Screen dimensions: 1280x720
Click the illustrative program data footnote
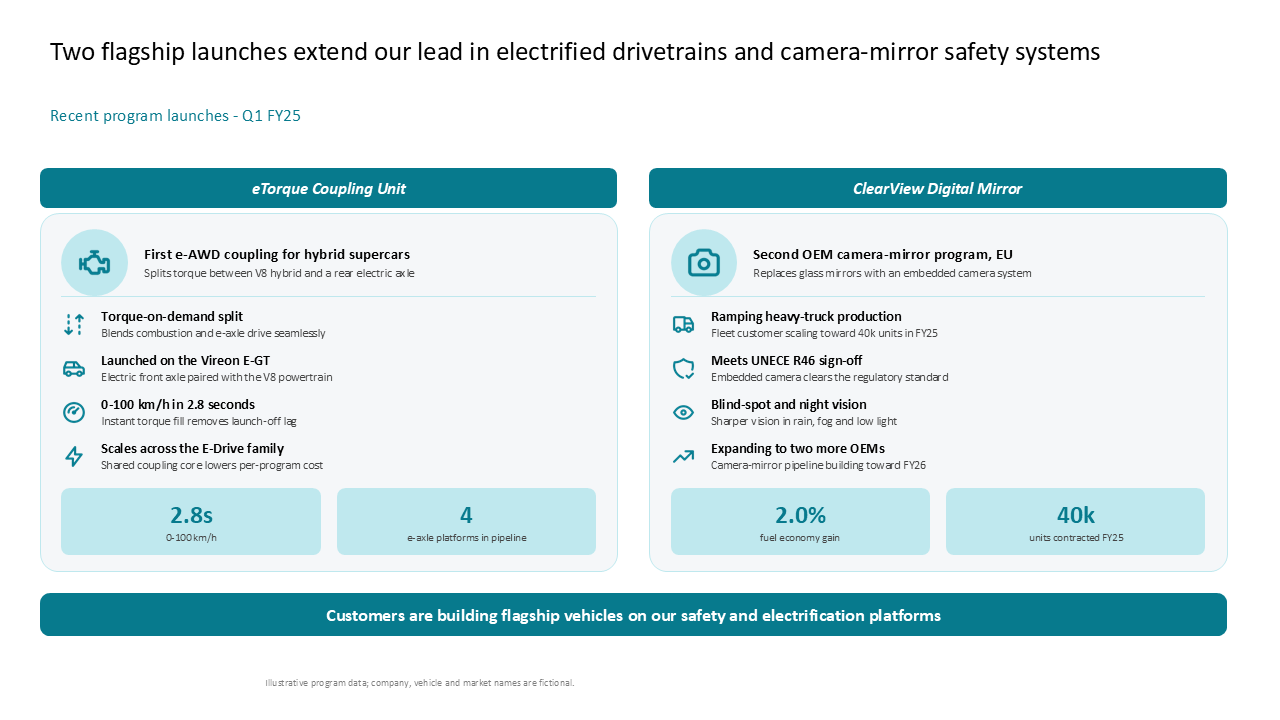420,683
